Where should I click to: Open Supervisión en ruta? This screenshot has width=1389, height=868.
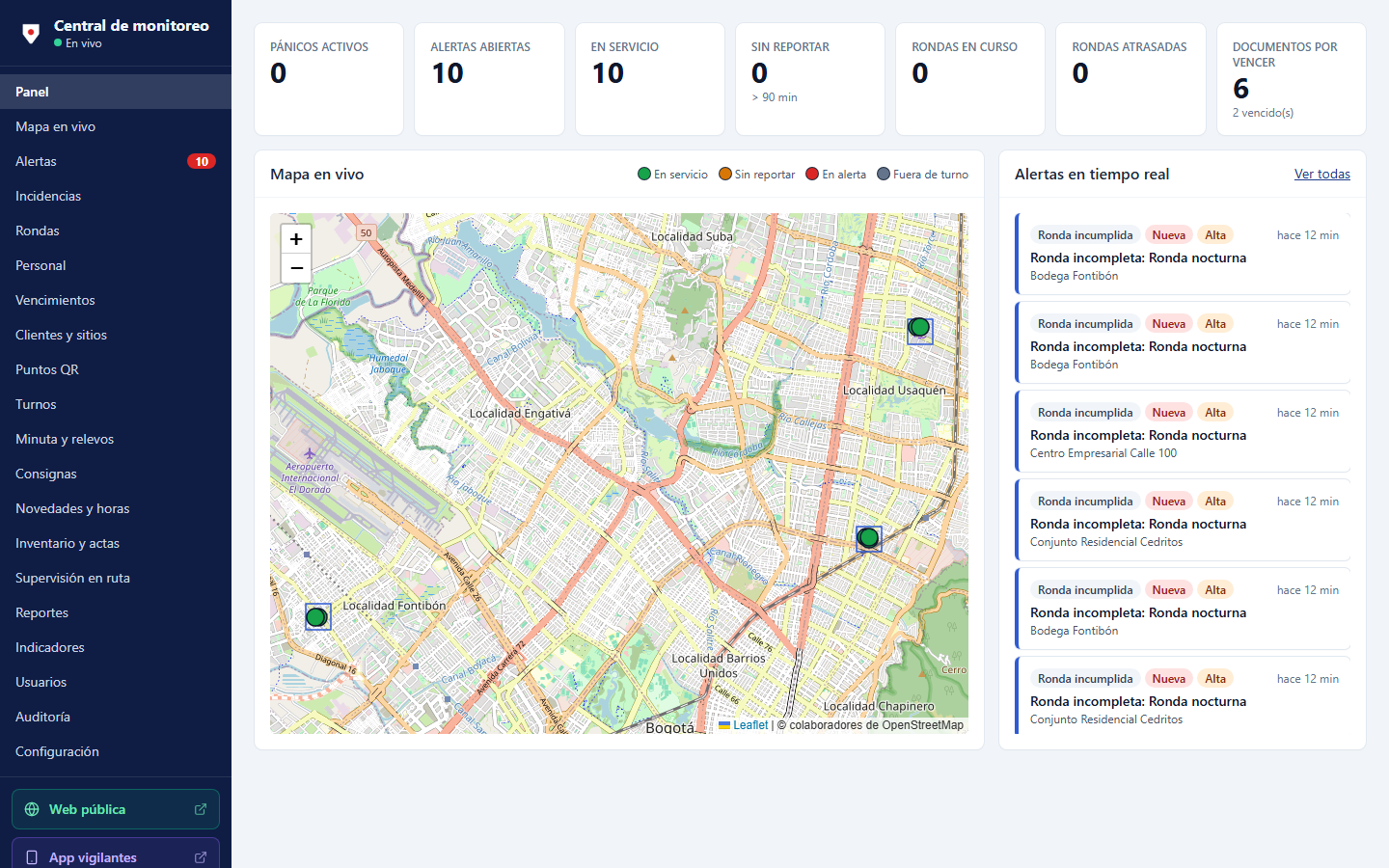point(116,578)
